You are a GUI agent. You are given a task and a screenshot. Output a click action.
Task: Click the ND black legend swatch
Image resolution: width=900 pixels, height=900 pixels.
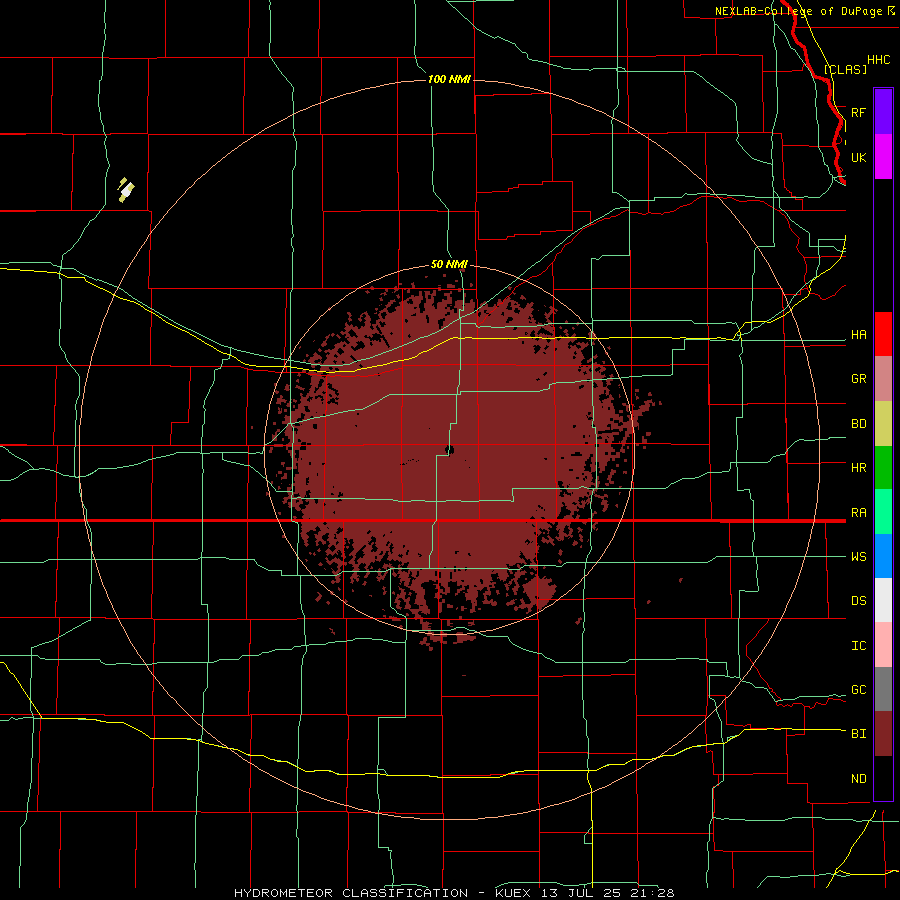pos(883,778)
